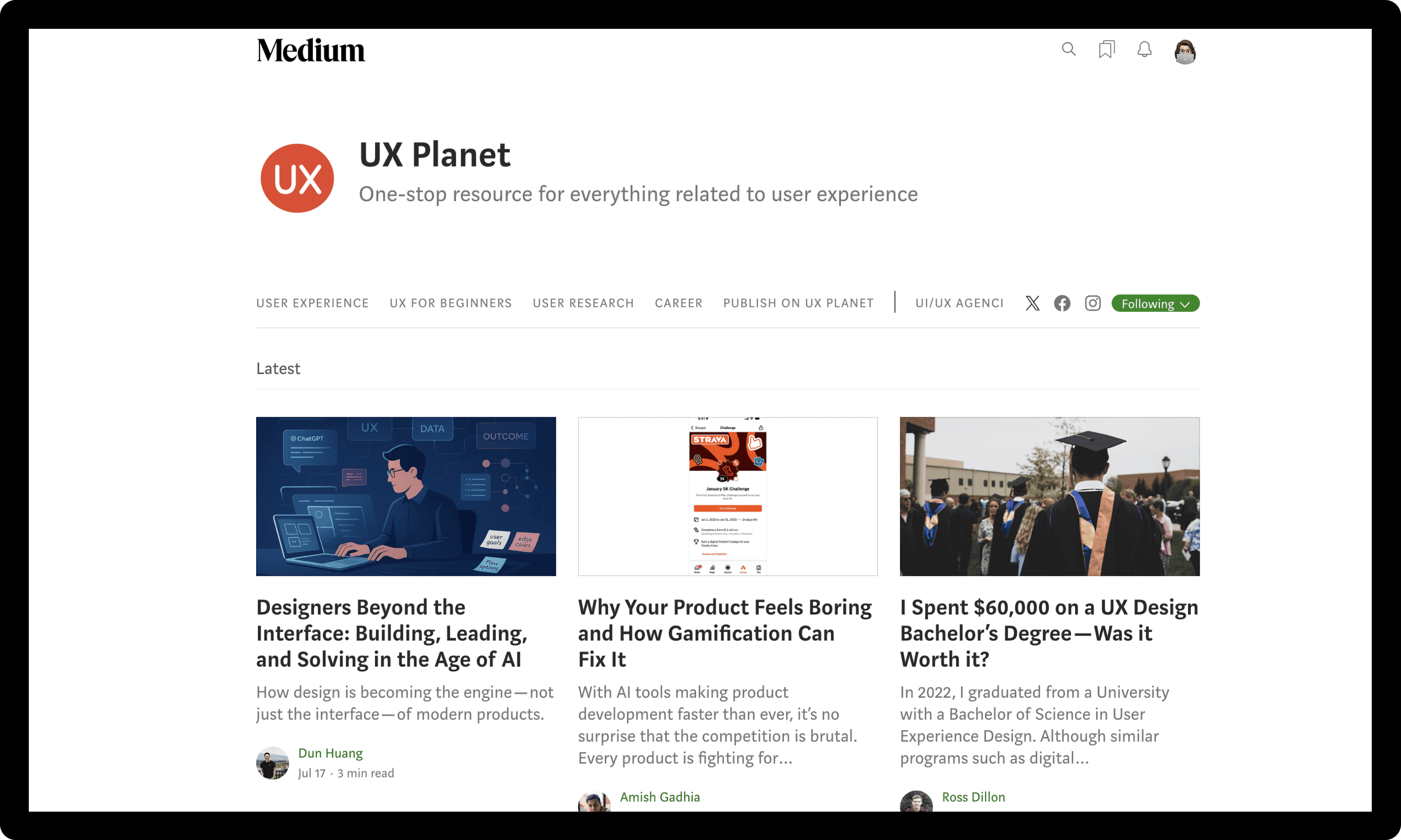Open the ChatGPT designer illustration thumbnail

[x=406, y=497]
